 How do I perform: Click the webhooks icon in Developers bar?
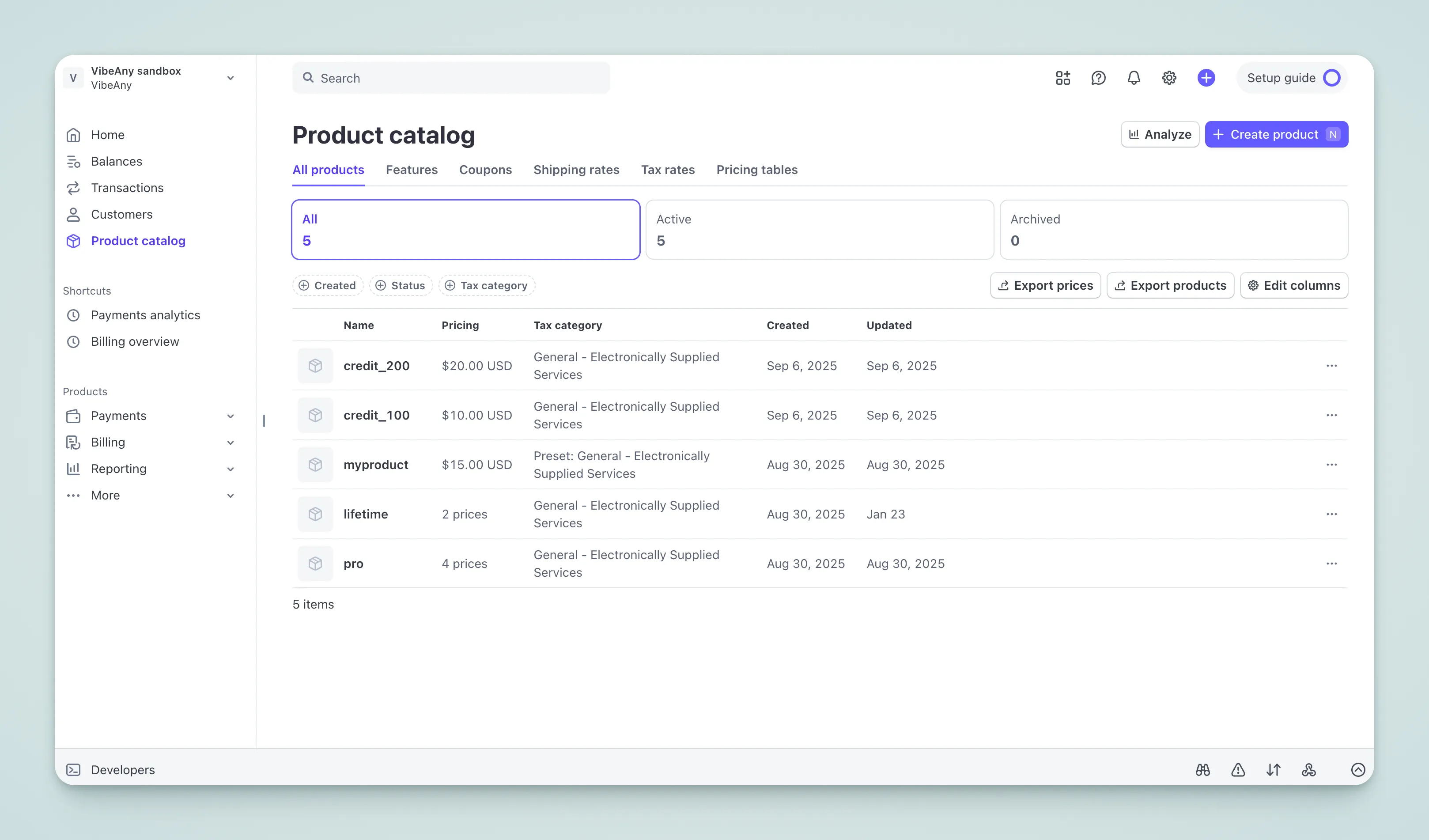pos(1309,770)
